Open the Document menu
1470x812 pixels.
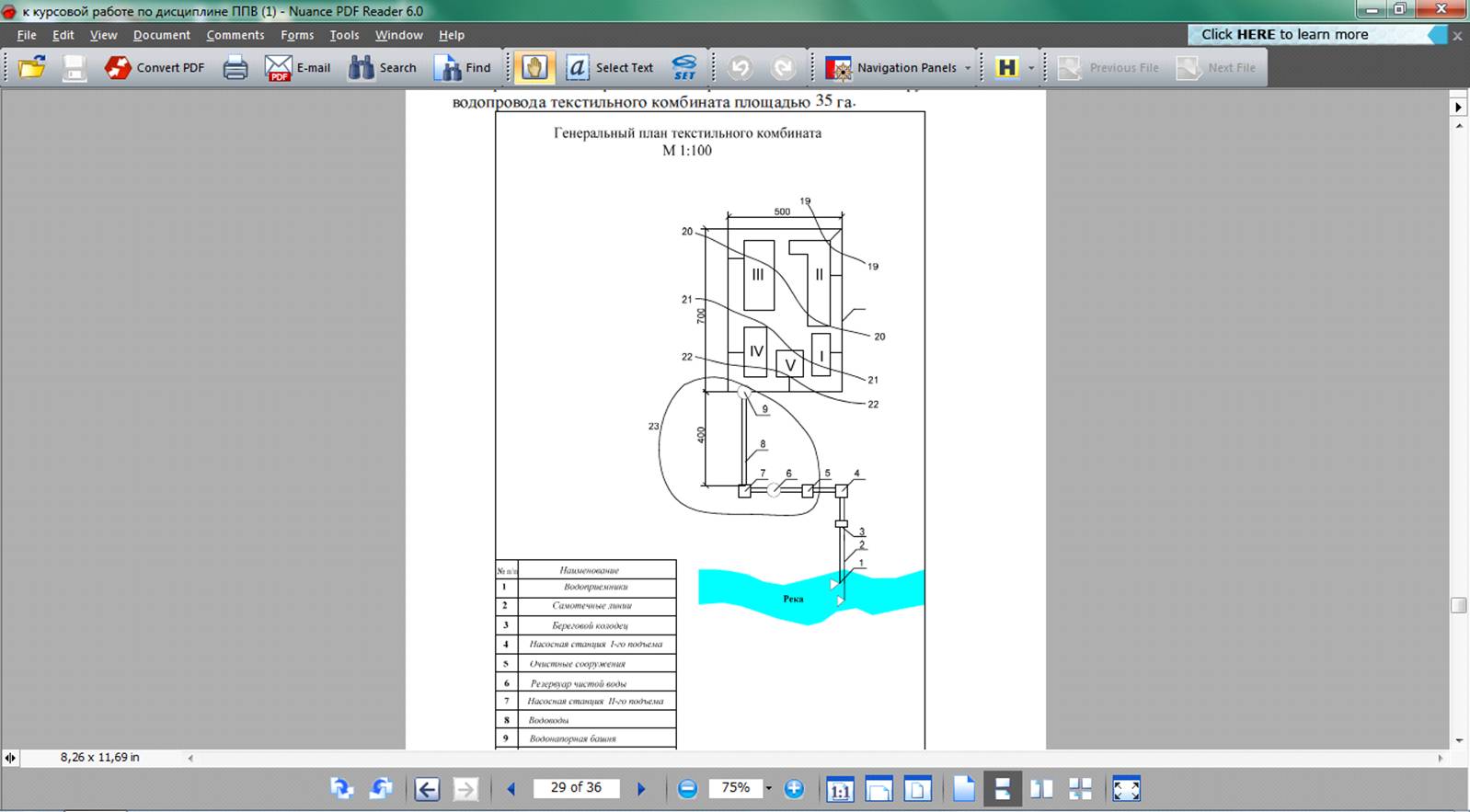tap(161, 35)
